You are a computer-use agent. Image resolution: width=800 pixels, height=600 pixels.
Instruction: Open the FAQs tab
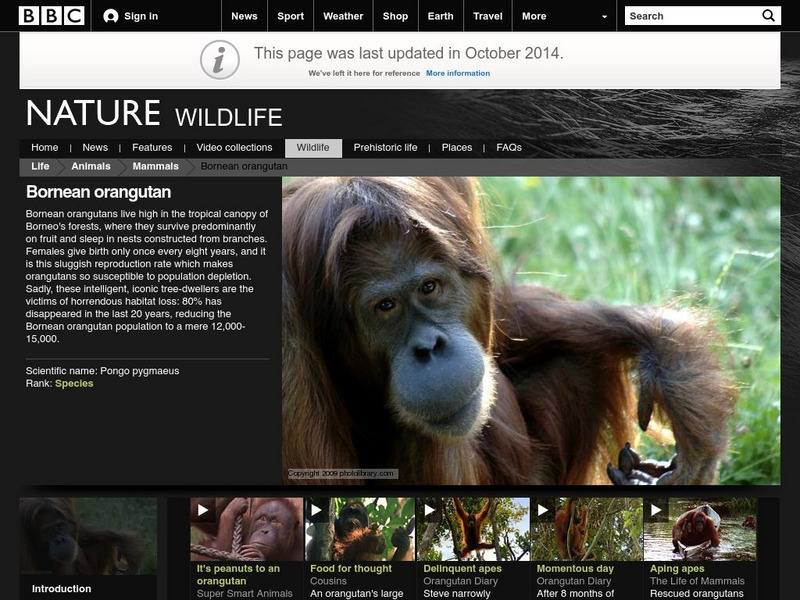509,147
